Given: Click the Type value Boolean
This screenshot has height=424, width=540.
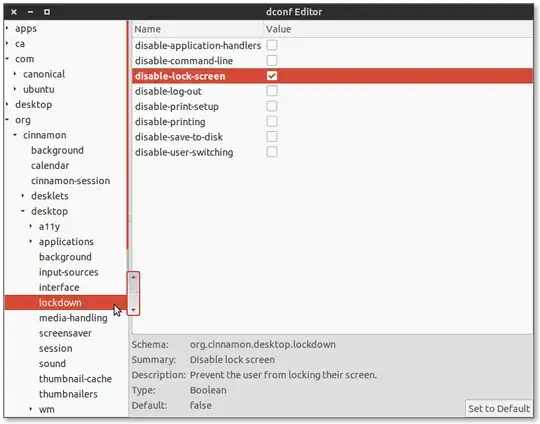Looking at the screenshot, I should [x=208, y=390].
